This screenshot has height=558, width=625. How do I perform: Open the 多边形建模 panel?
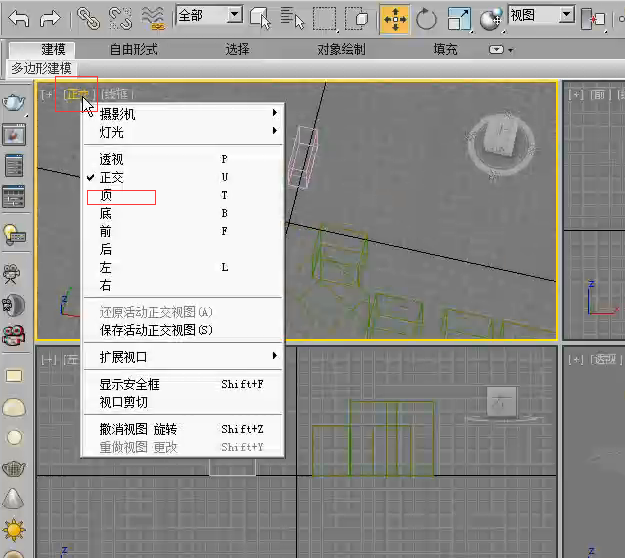tap(41, 68)
